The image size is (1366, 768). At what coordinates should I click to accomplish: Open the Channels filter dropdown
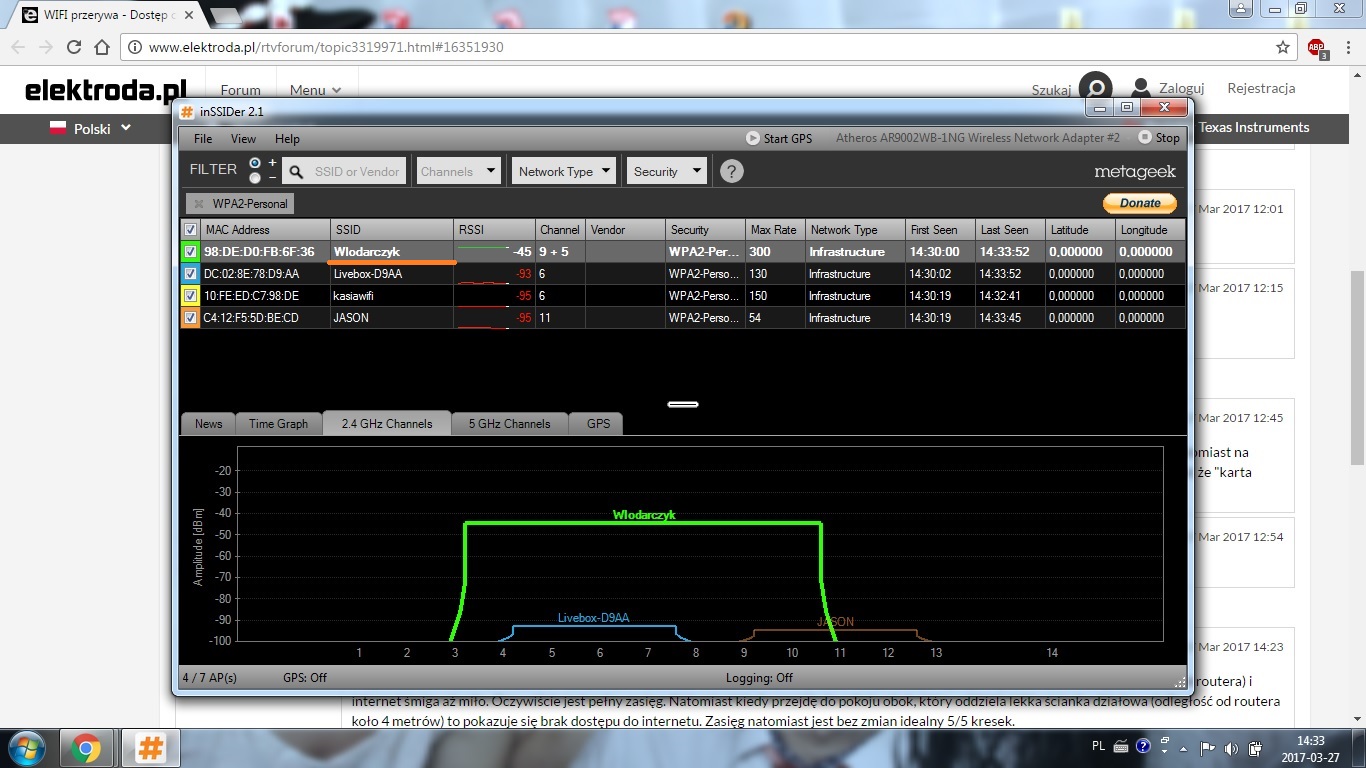[458, 171]
